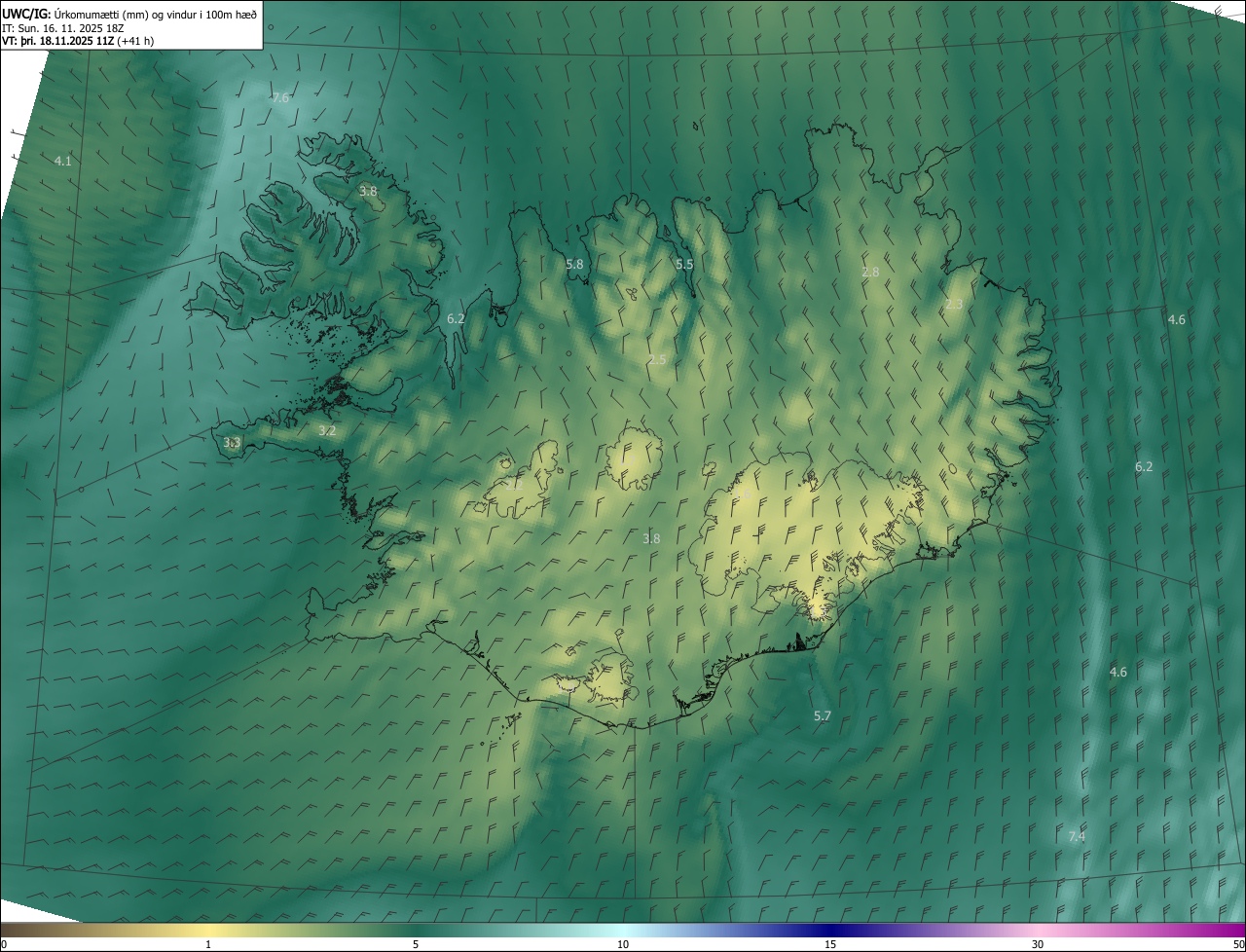Viewport: 1246px width, 952px height.
Task: Select the valid time line 'VT: þri. 18.11.2025 11Z (+41 h)'
Action: click(78, 41)
